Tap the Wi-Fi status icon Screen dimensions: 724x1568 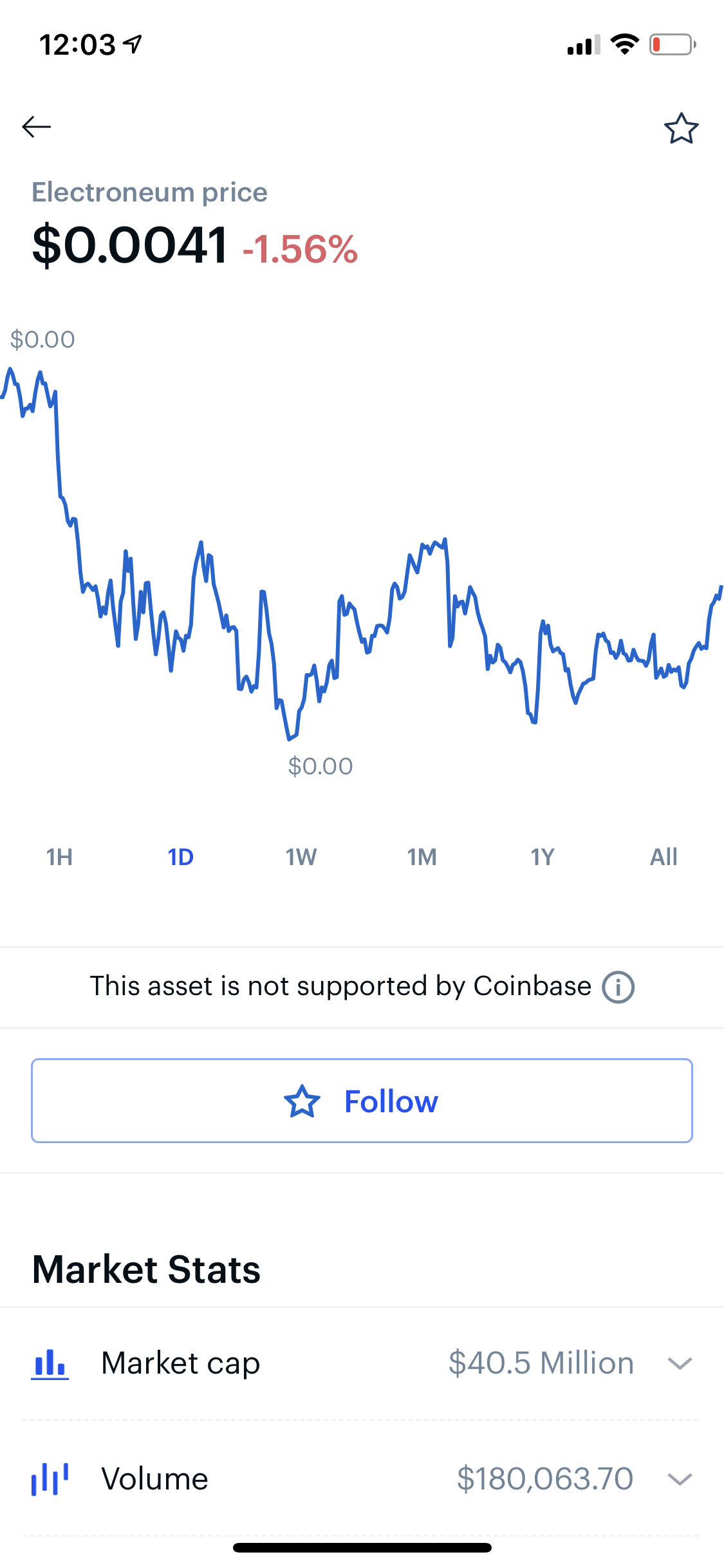click(624, 44)
